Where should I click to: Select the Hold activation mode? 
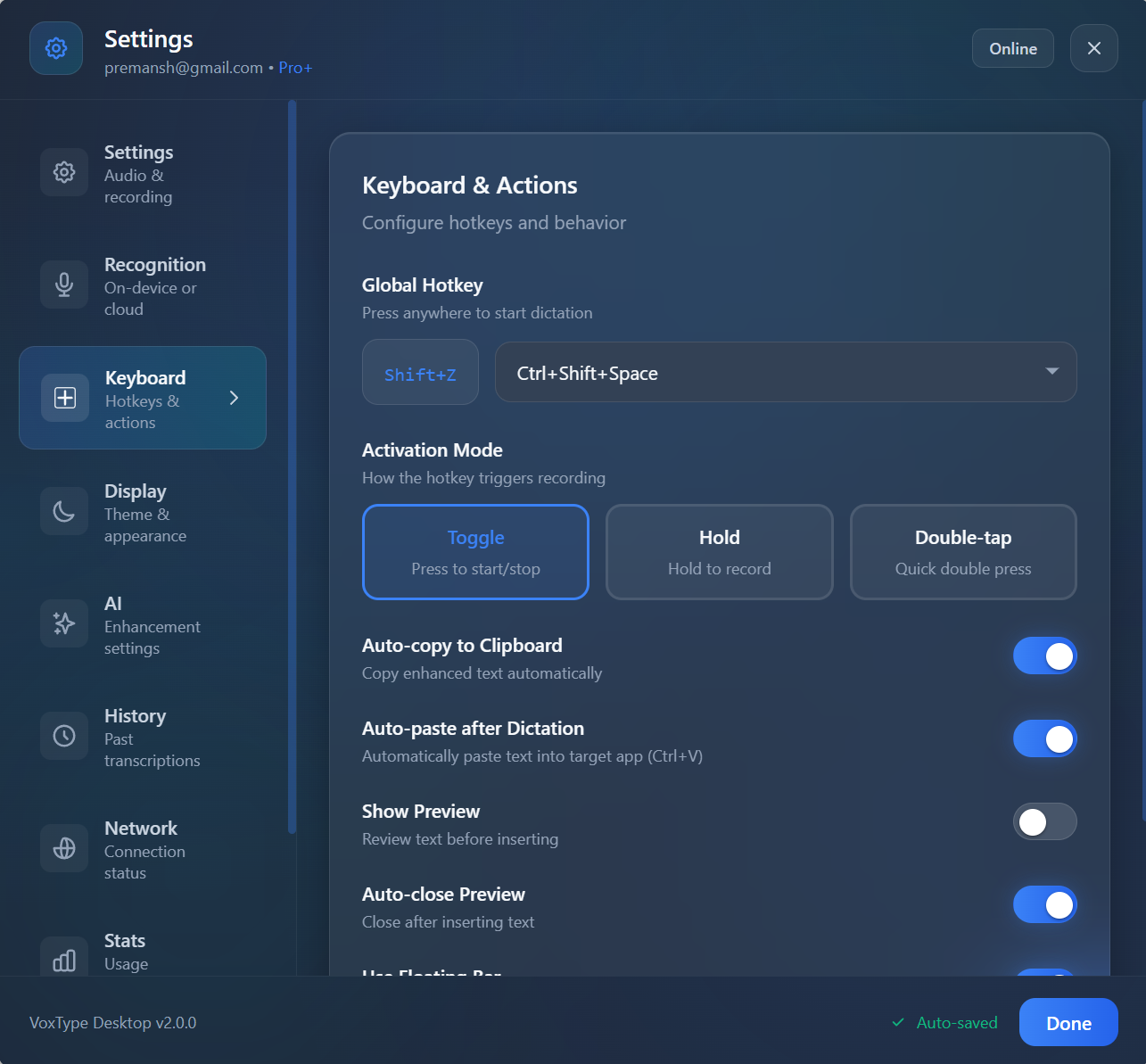719,551
